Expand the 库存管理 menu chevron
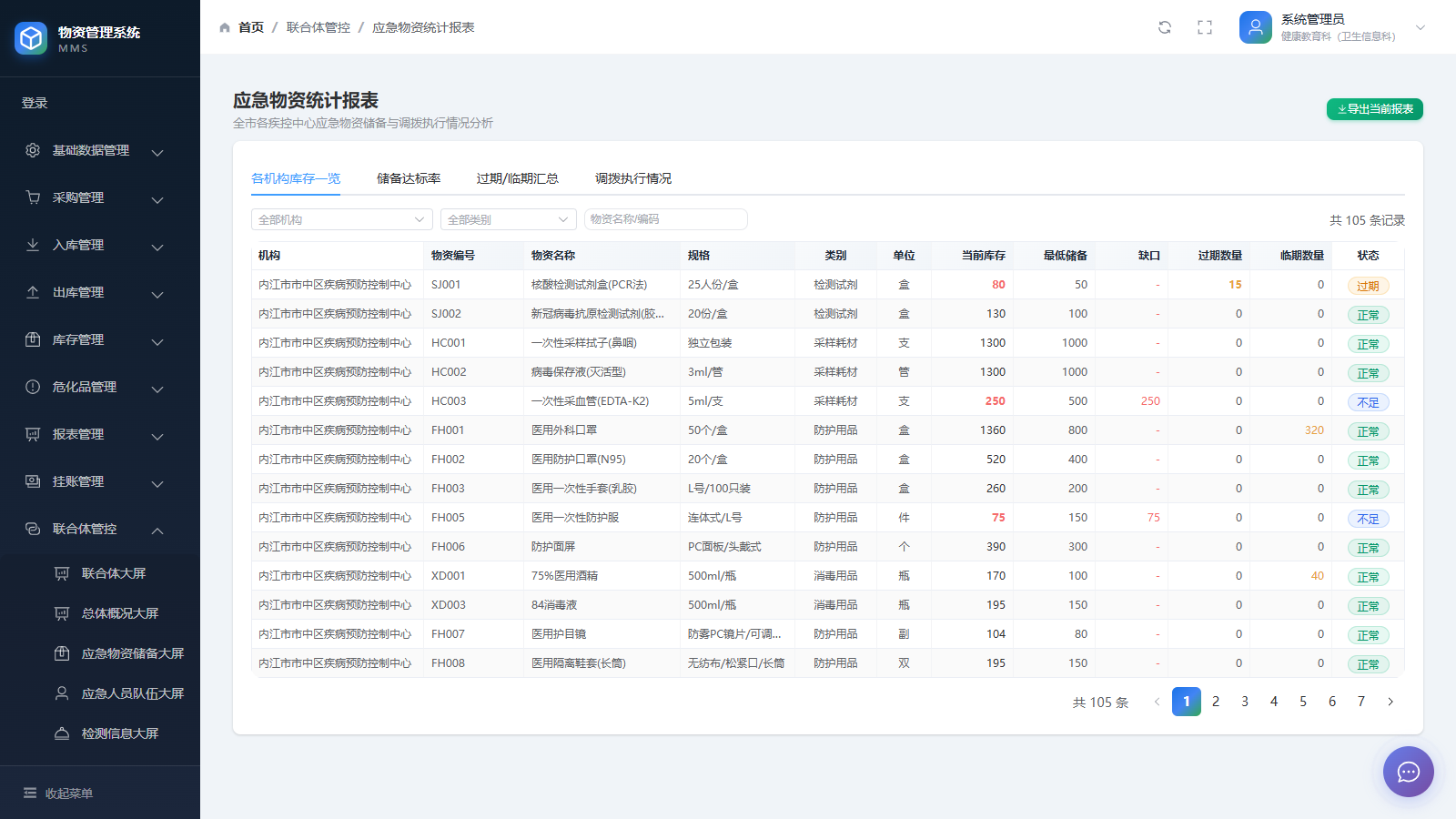This screenshot has width=1456, height=819. 157,341
